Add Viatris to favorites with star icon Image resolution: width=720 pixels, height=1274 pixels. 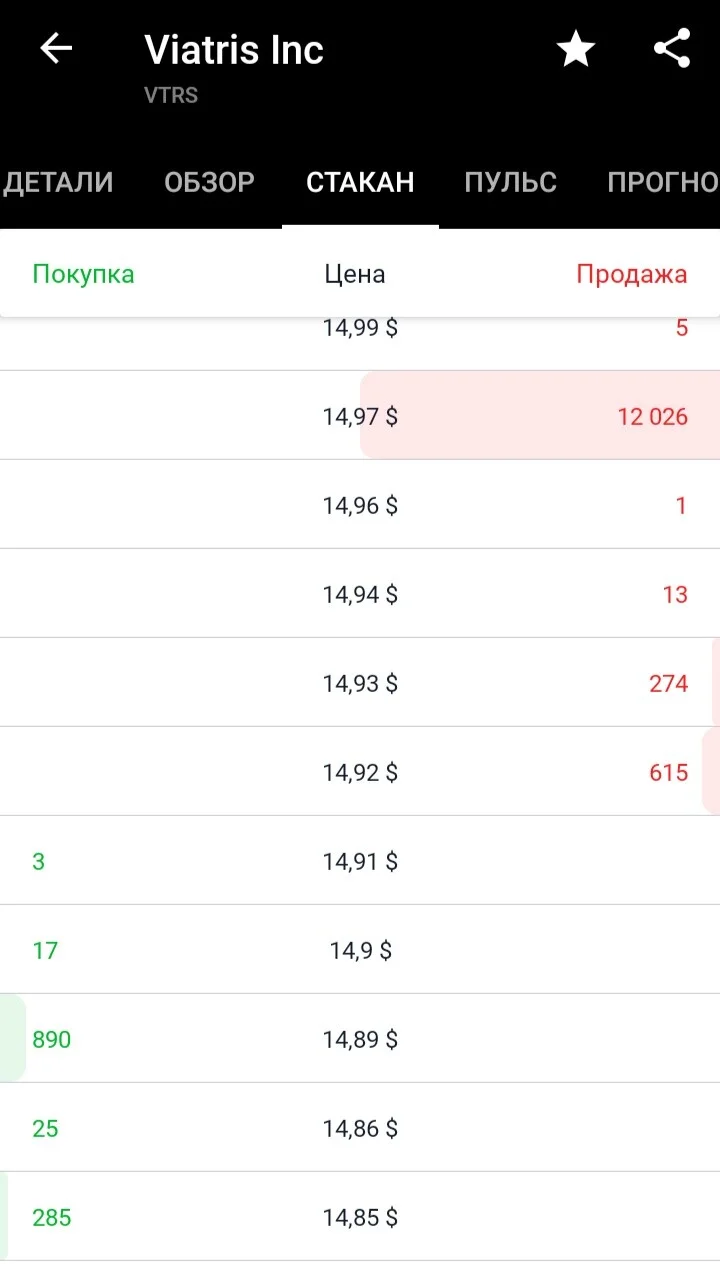(576, 49)
